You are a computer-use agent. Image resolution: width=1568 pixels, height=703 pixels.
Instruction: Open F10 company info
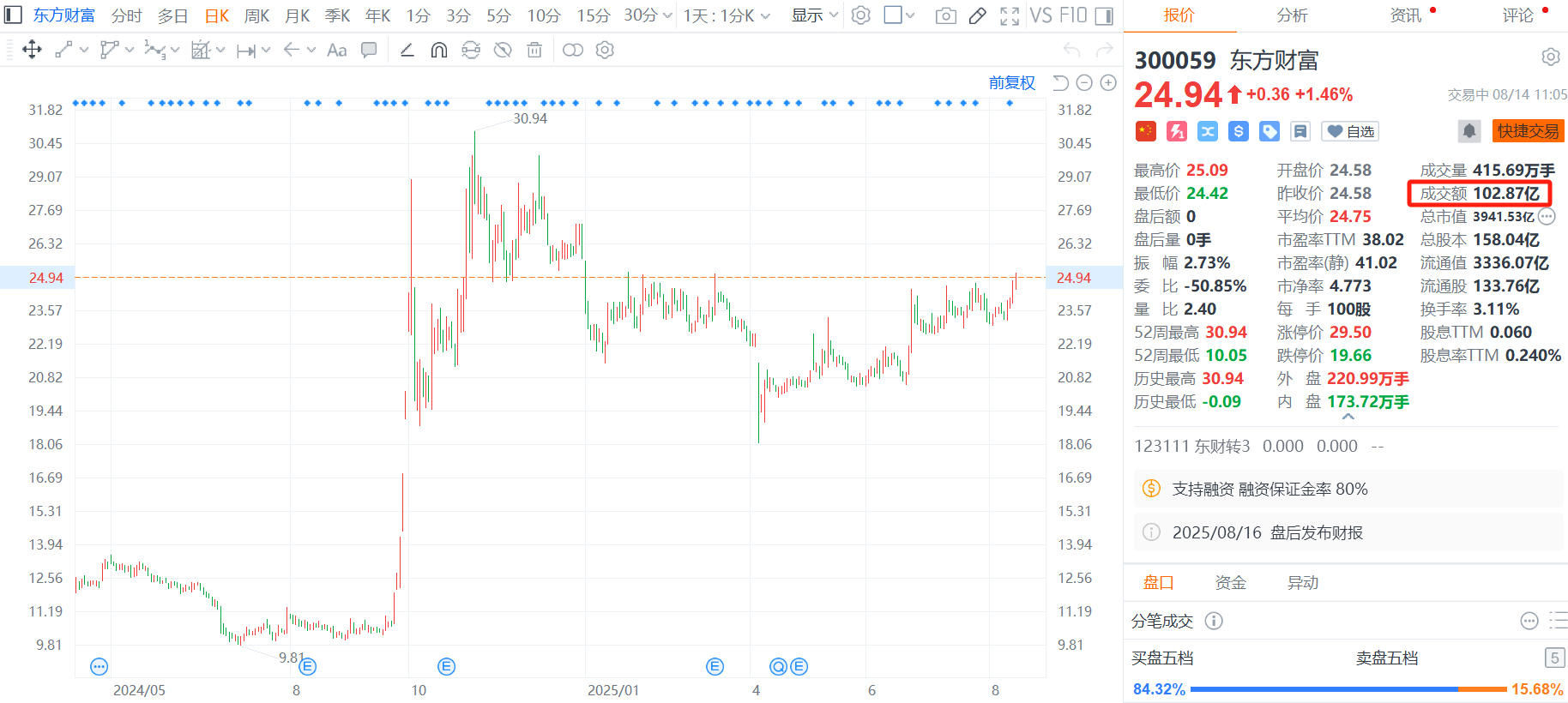(1072, 15)
